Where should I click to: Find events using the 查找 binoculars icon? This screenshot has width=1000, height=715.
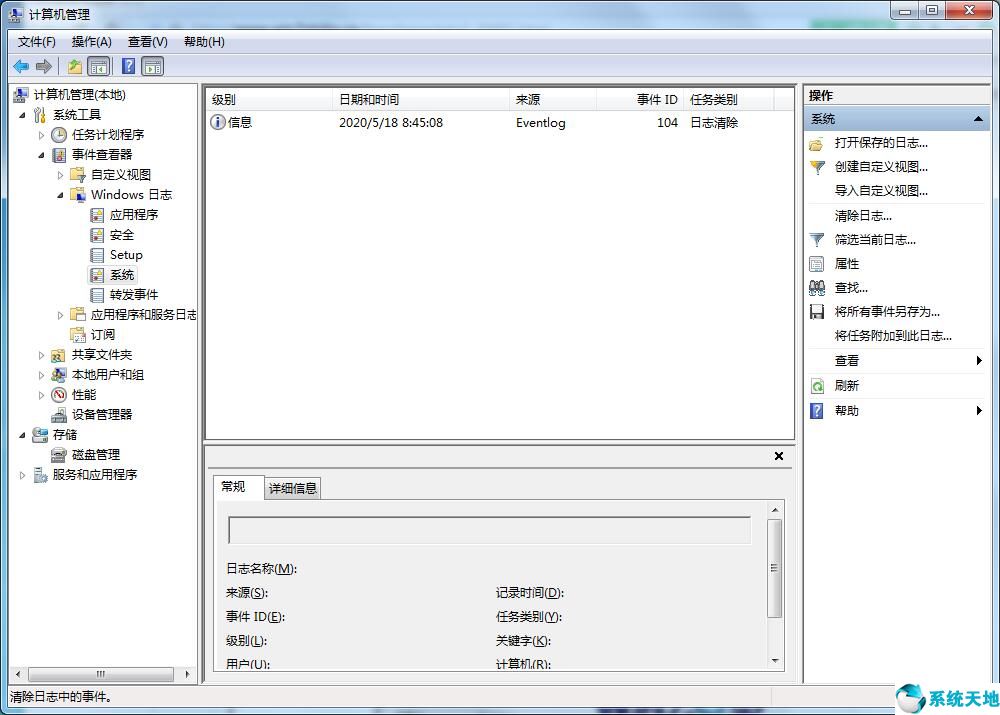point(818,287)
